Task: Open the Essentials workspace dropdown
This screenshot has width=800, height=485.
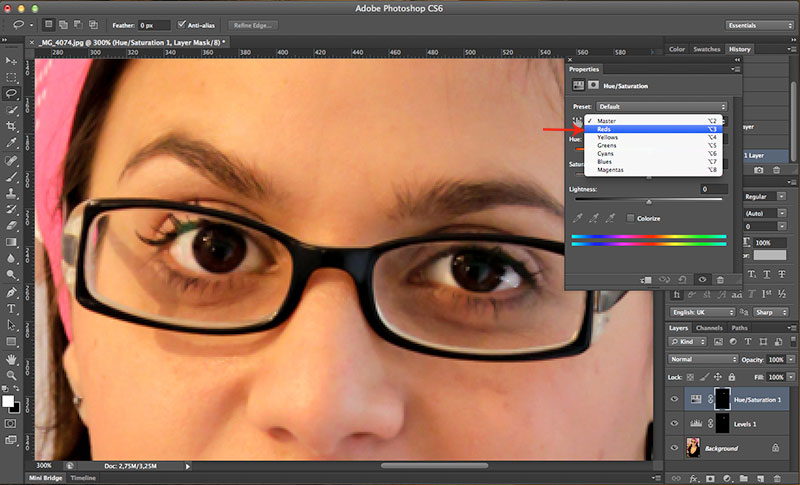Action: click(759, 24)
